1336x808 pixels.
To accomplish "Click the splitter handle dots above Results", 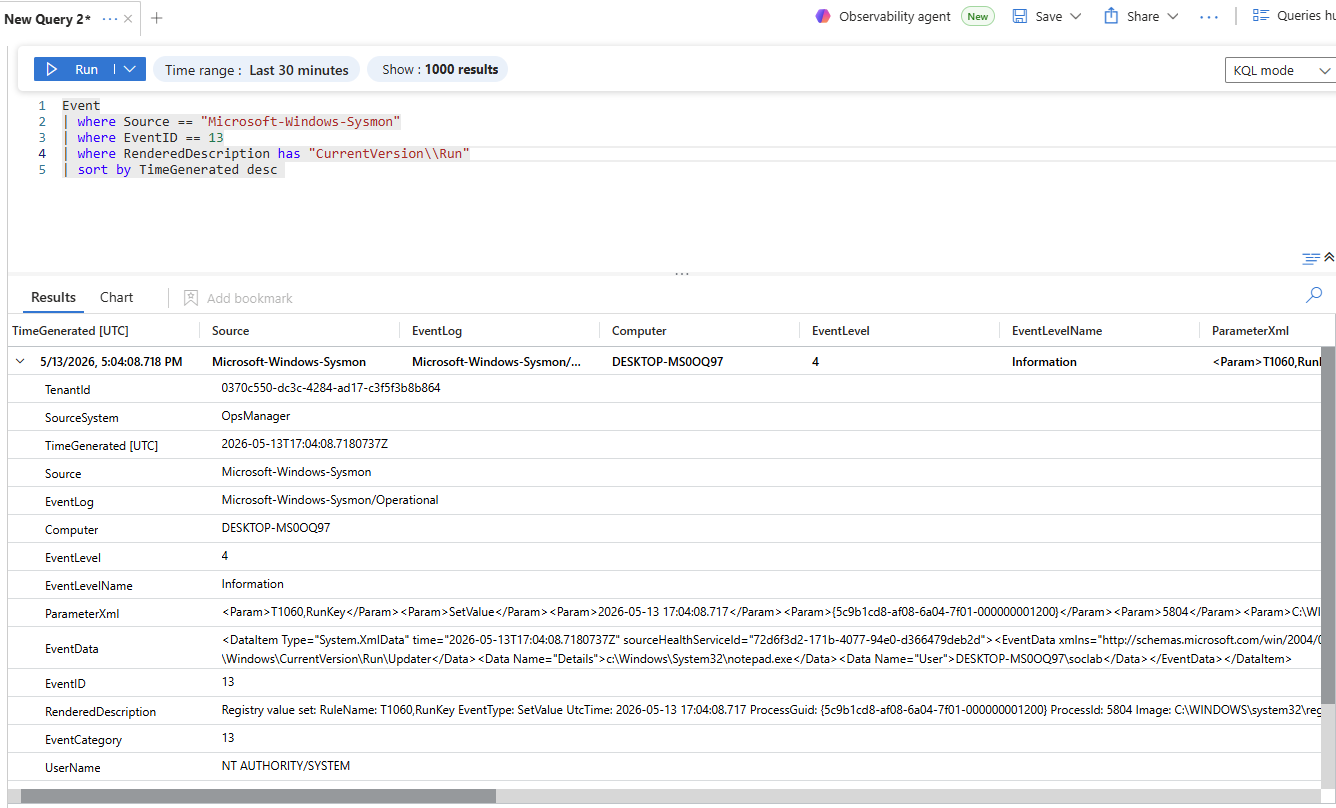I will click(682, 273).
